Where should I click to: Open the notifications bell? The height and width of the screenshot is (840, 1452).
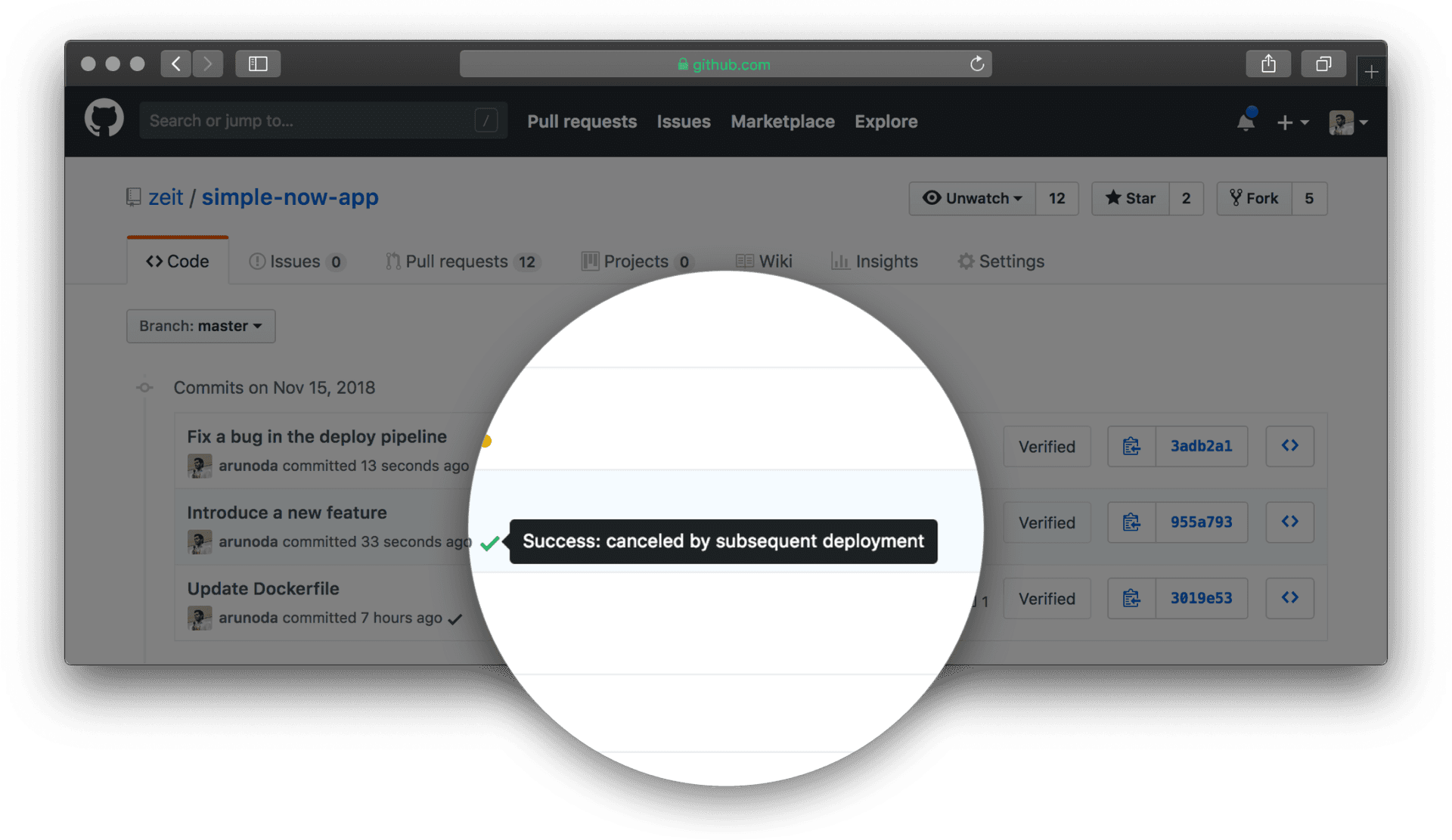click(x=1245, y=122)
